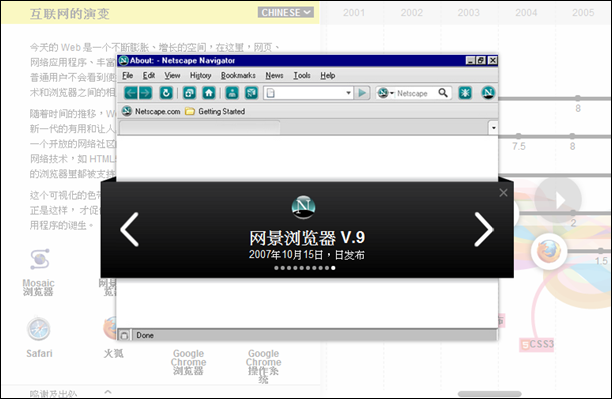Open the History menu in Netscape screenshot

pos(201,75)
